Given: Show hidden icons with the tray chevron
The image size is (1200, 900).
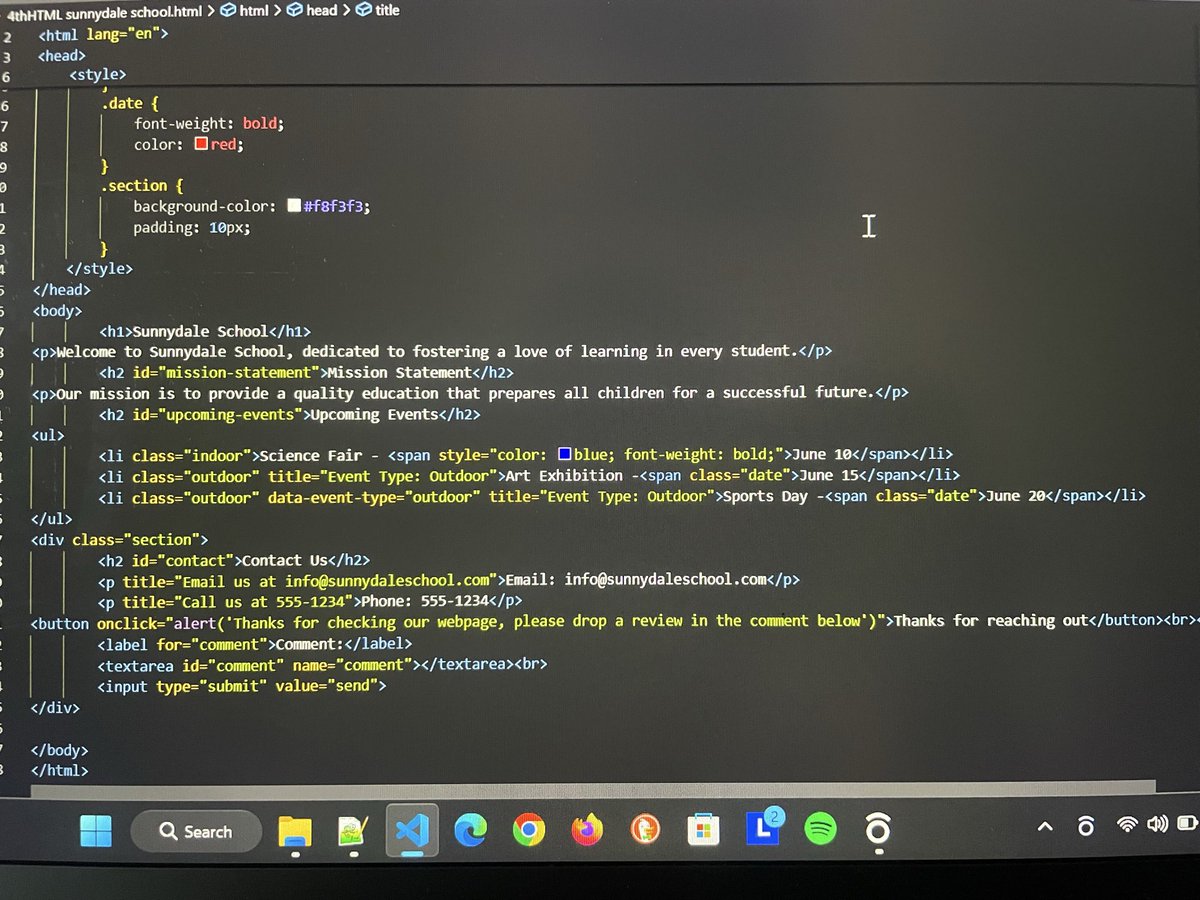Looking at the screenshot, I should pos(1045,826).
